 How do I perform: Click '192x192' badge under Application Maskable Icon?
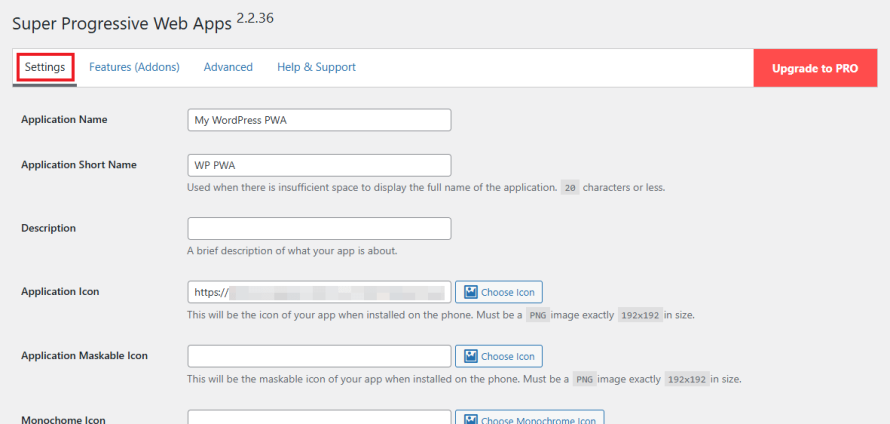[687, 379]
